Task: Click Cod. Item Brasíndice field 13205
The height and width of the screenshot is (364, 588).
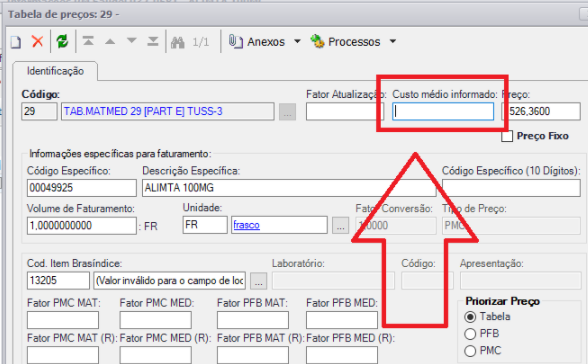Action: (58, 280)
